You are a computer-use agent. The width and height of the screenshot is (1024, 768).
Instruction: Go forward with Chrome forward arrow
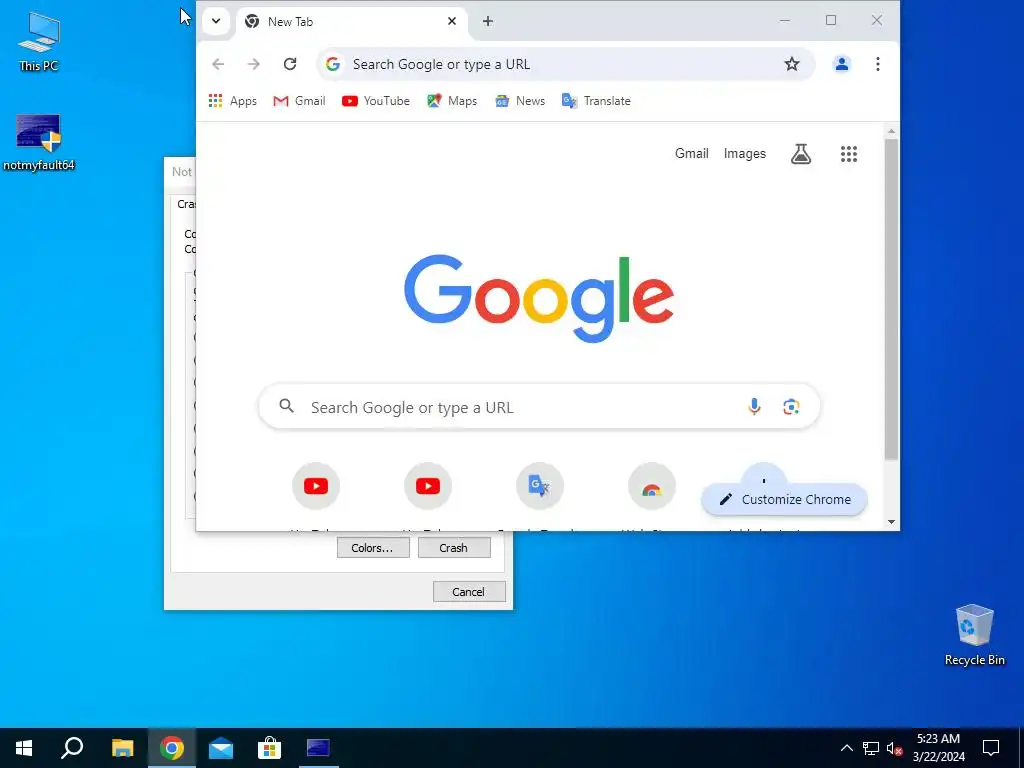click(254, 64)
